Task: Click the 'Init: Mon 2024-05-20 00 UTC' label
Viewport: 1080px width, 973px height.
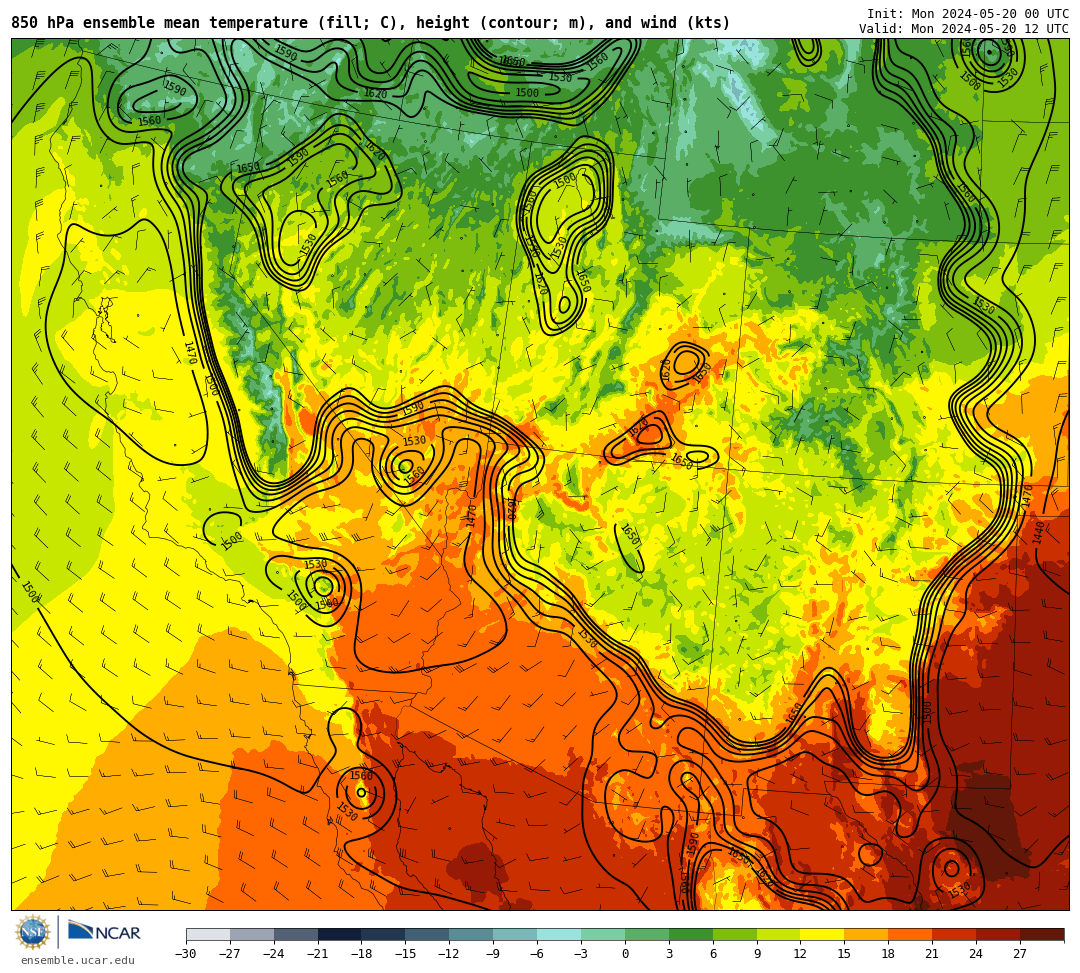Action: 968,14
